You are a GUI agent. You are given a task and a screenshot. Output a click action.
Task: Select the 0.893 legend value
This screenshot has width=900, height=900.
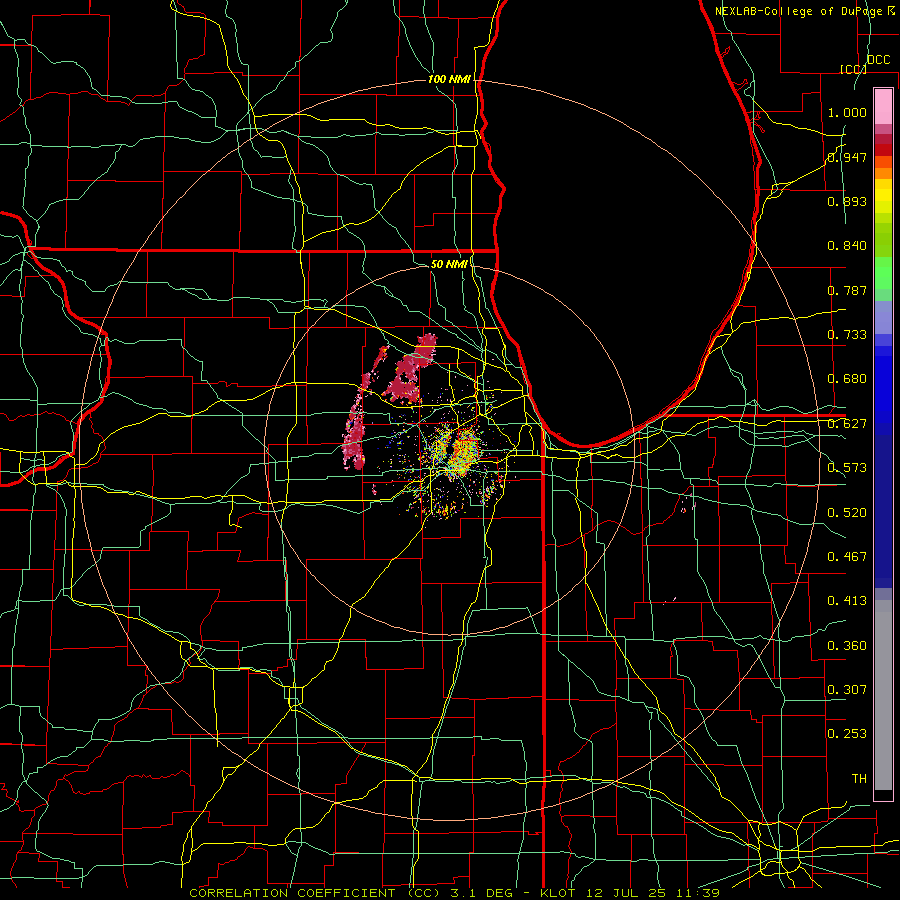pyautogui.click(x=847, y=201)
